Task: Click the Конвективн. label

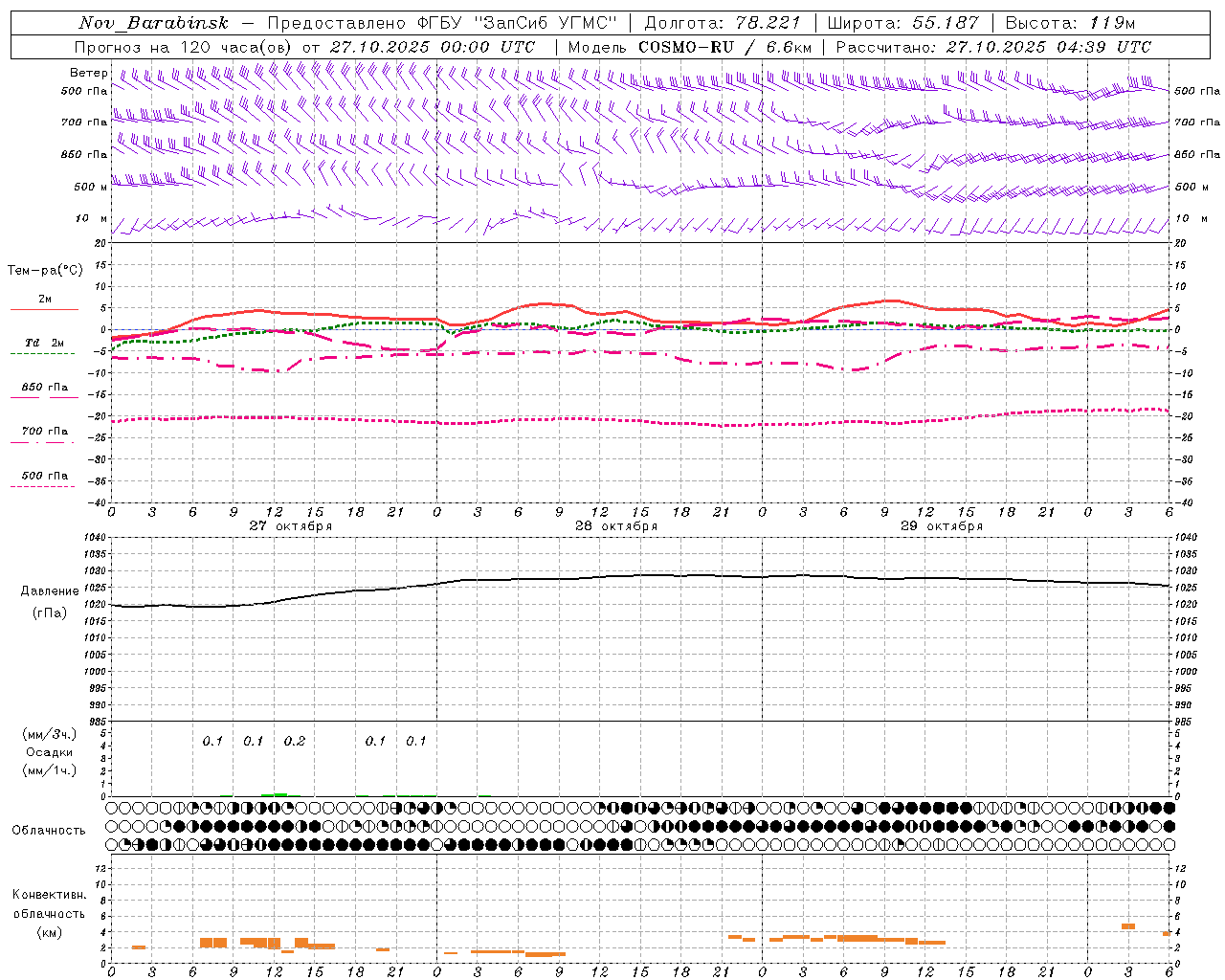Action: [x=50, y=895]
